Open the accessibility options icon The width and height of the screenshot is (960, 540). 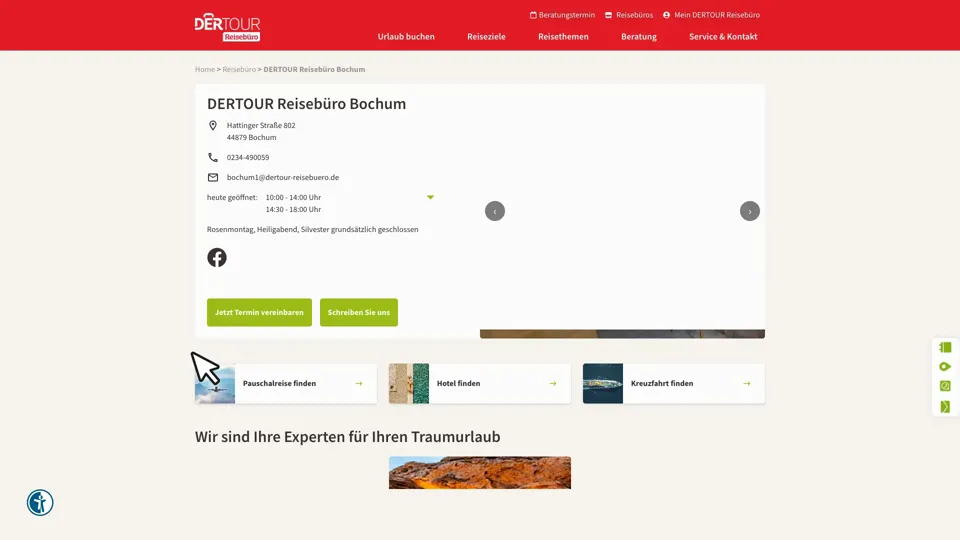pyautogui.click(x=40, y=503)
